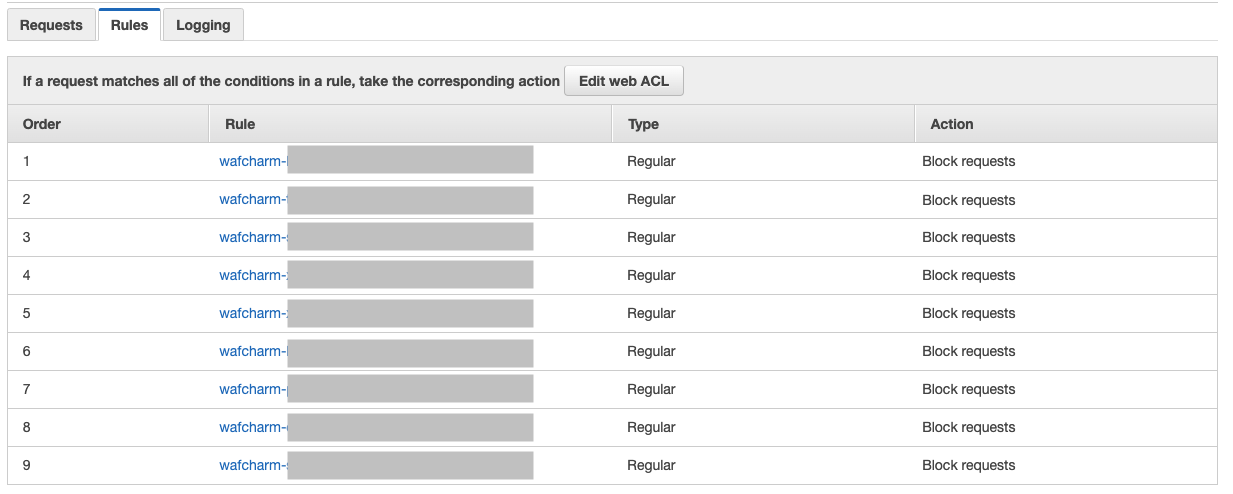This screenshot has height=494, width=1233.
Task: Click the Block requests cell in order 9 row
Action: point(968,465)
